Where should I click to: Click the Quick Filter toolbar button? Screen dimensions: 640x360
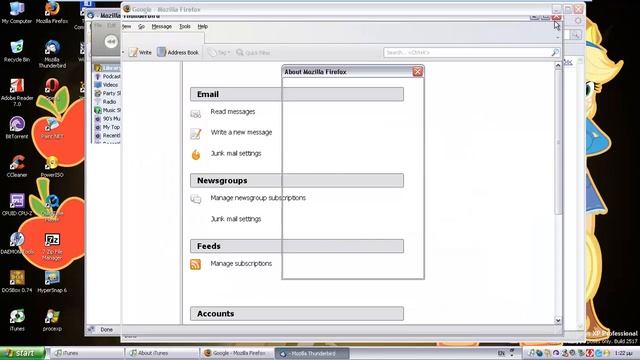pos(253,52)
